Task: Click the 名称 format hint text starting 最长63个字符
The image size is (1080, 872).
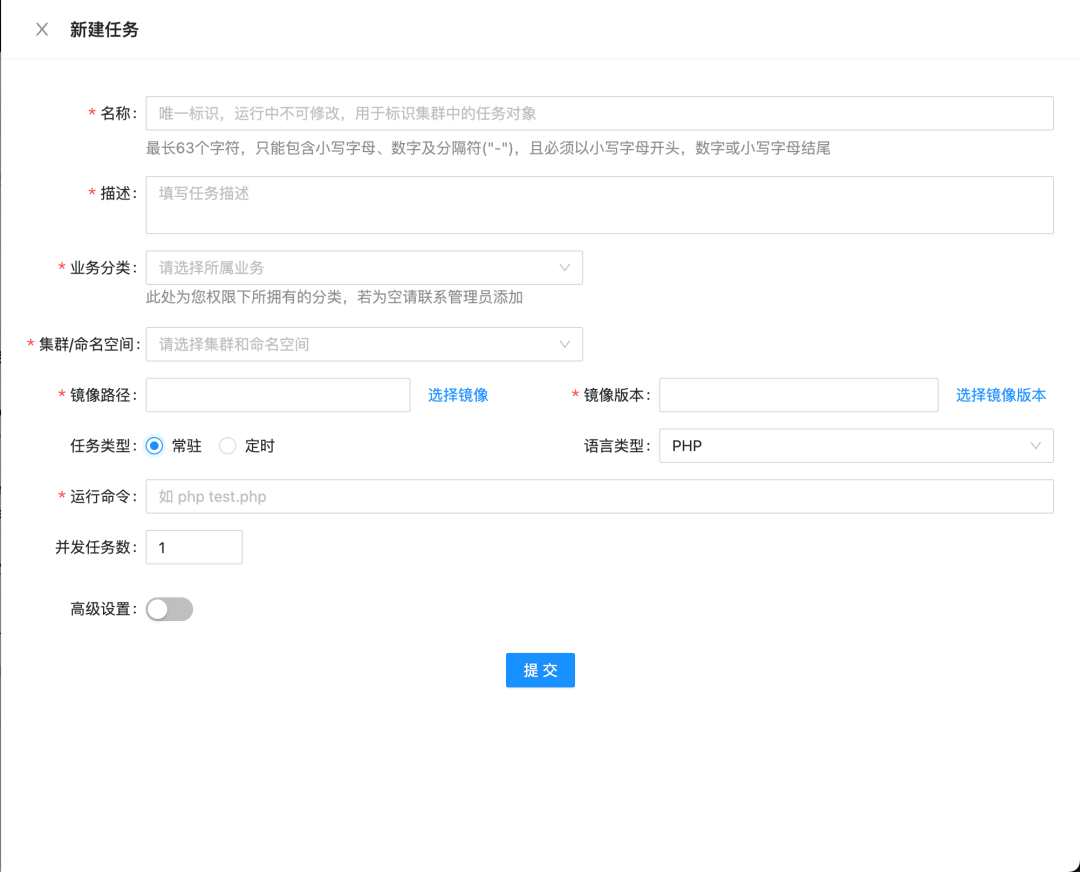Action: coord(488,148)
